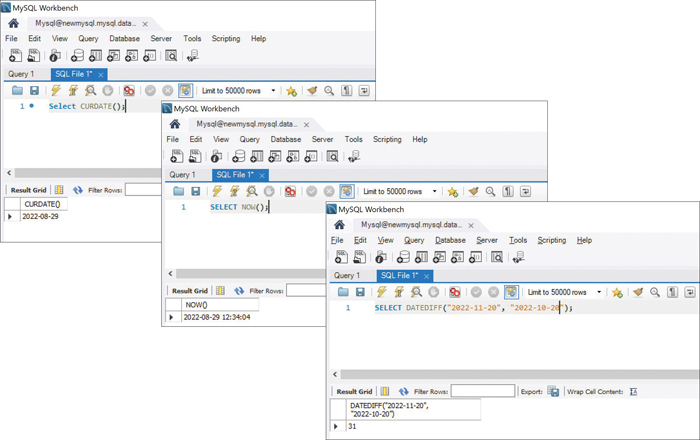700x440 pixels.
Task: Refresh result icon in DATEDIFF result grid
Action: [x=404, y=391]
